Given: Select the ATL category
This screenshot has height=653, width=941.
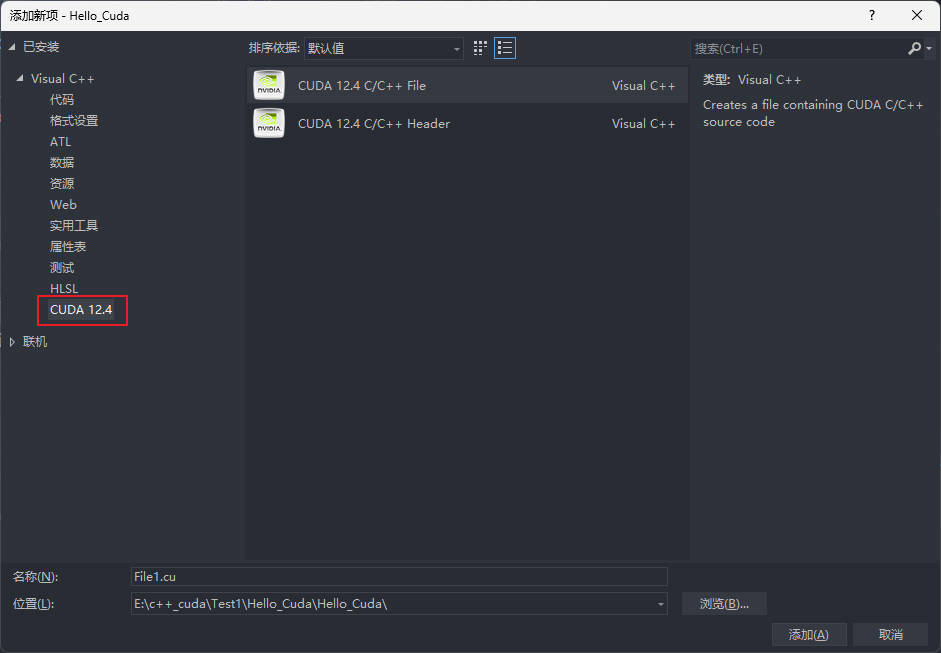Looking at the screenshot, I should (x=61, y=142).
